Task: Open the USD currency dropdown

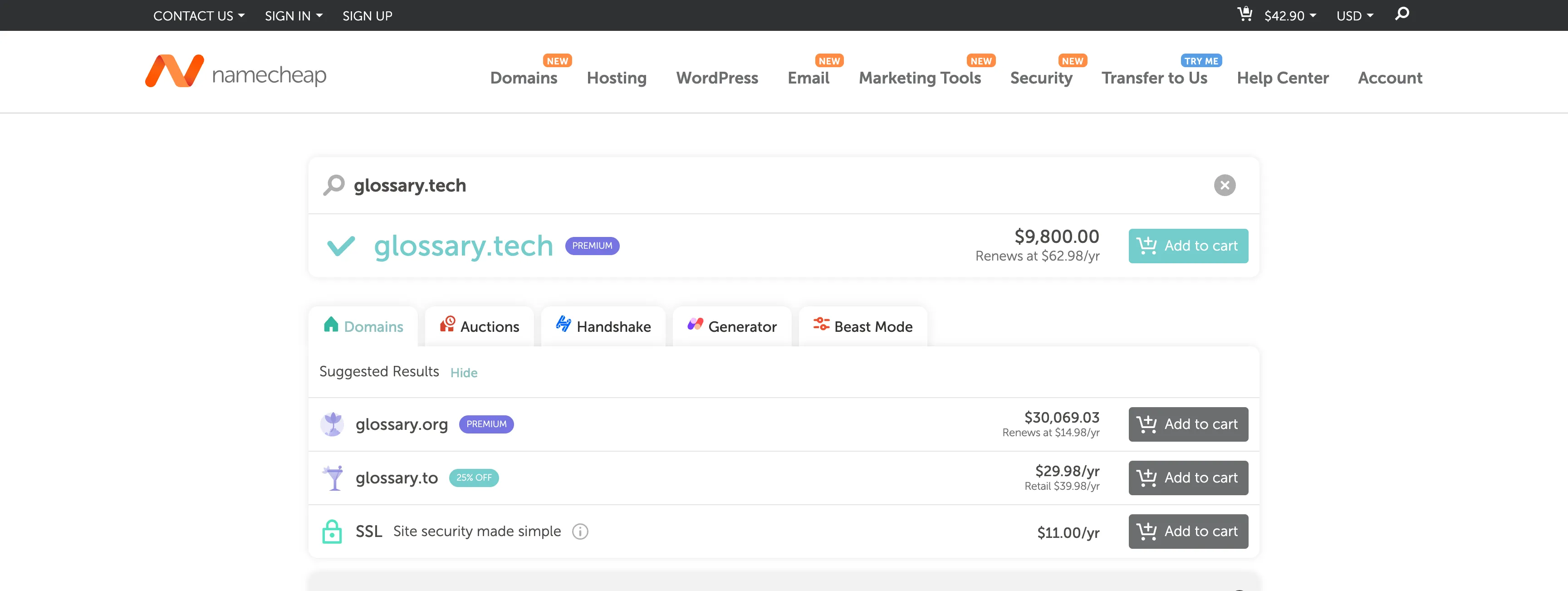Action: [x=1354, y=16]
